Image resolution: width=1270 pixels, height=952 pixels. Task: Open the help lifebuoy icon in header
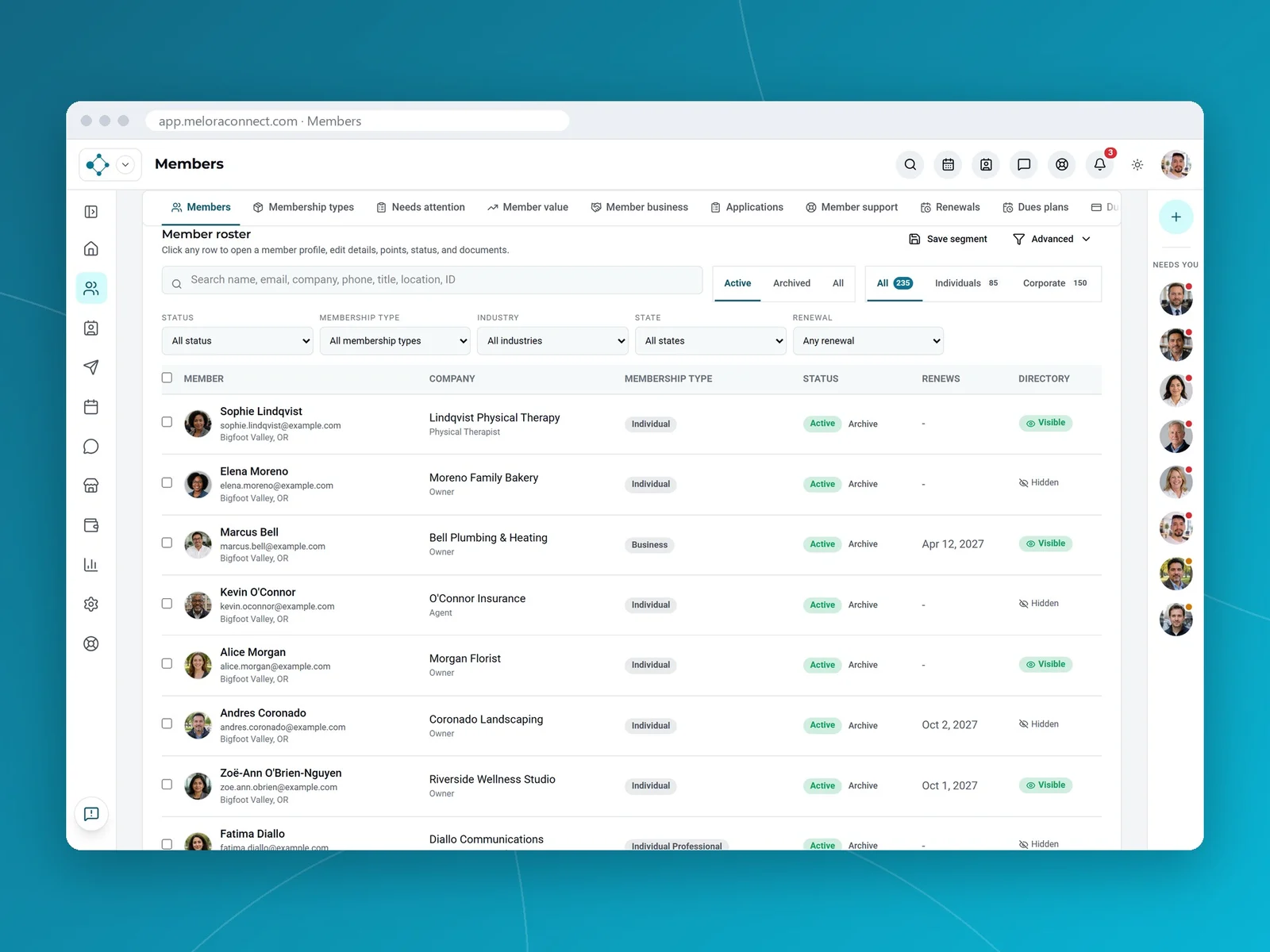(1062, 164)
